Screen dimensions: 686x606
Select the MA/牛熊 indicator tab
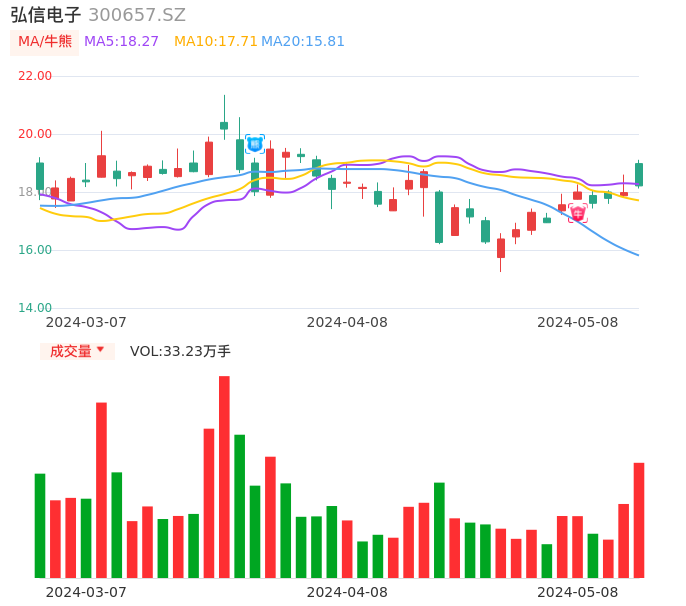pos(43,42)
